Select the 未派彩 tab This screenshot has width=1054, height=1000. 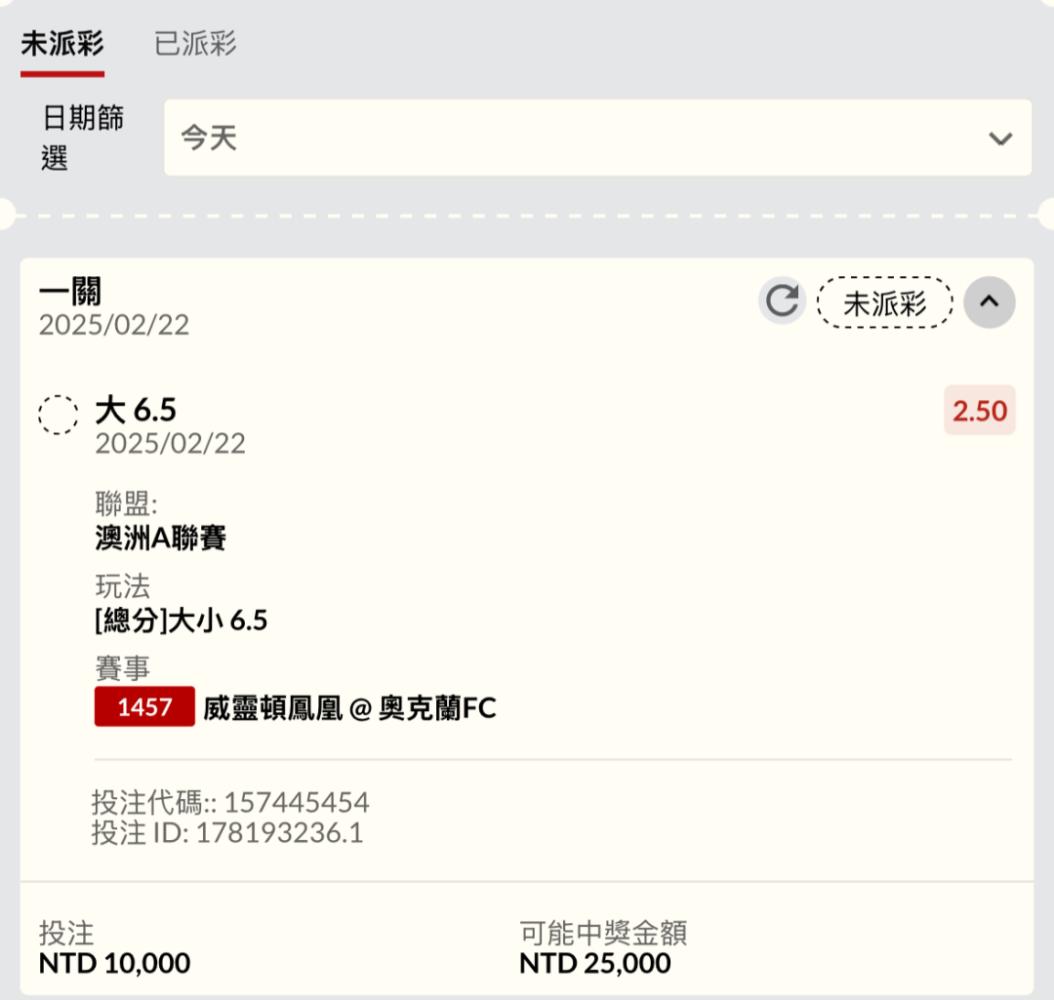coord(62,44)
